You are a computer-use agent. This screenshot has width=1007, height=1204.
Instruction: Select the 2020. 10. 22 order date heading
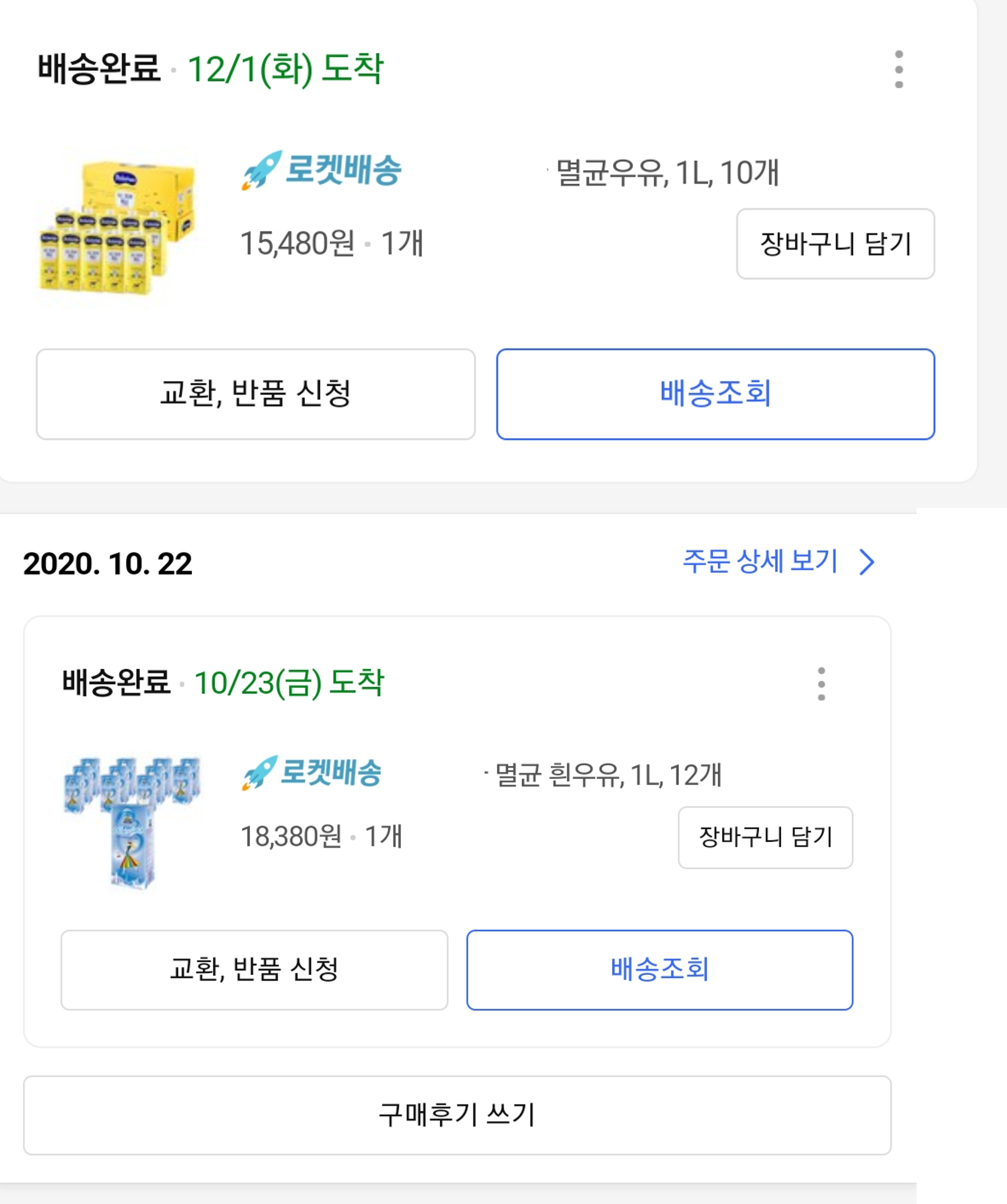point(108,564)
